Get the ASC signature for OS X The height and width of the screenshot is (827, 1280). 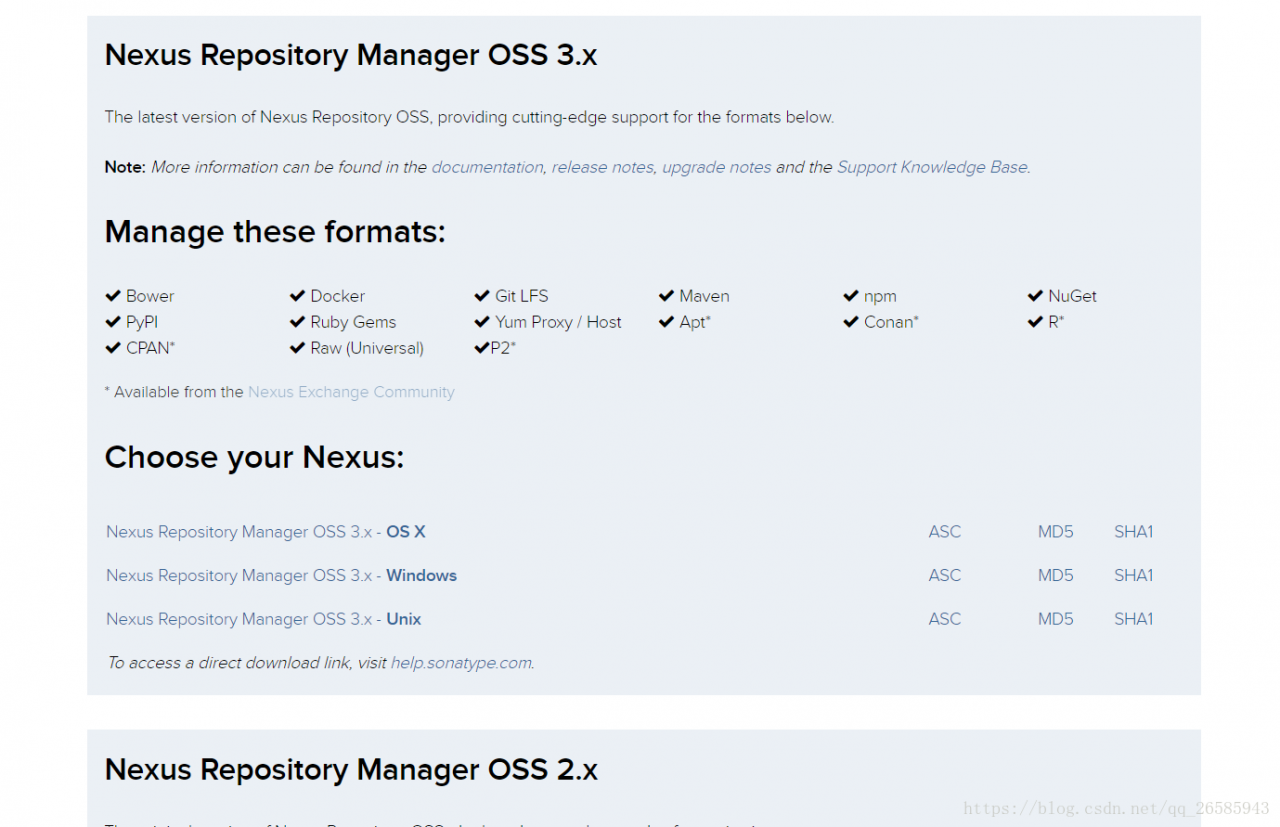click(944, 532)
